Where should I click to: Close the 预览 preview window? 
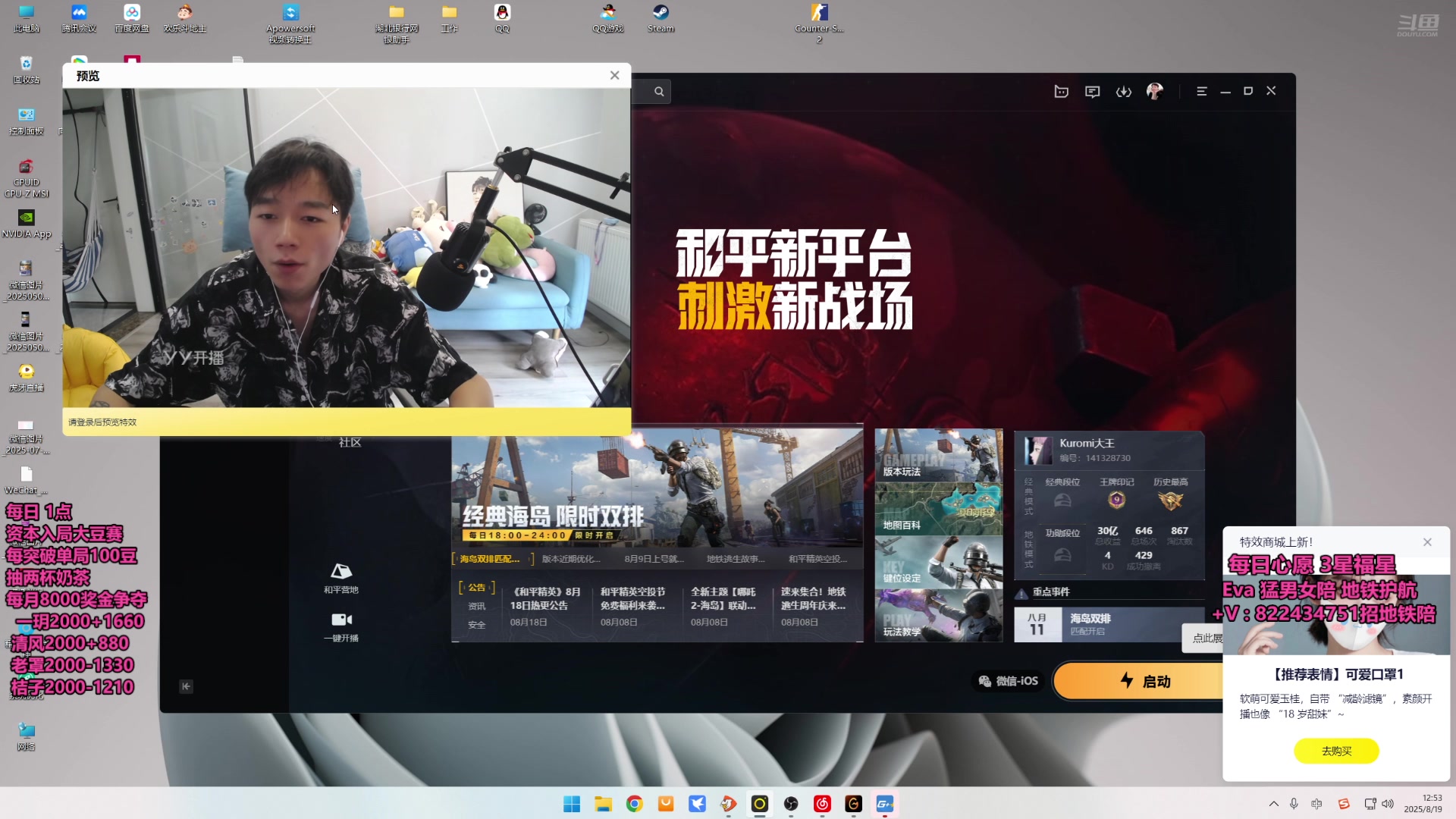pos(615,75)
